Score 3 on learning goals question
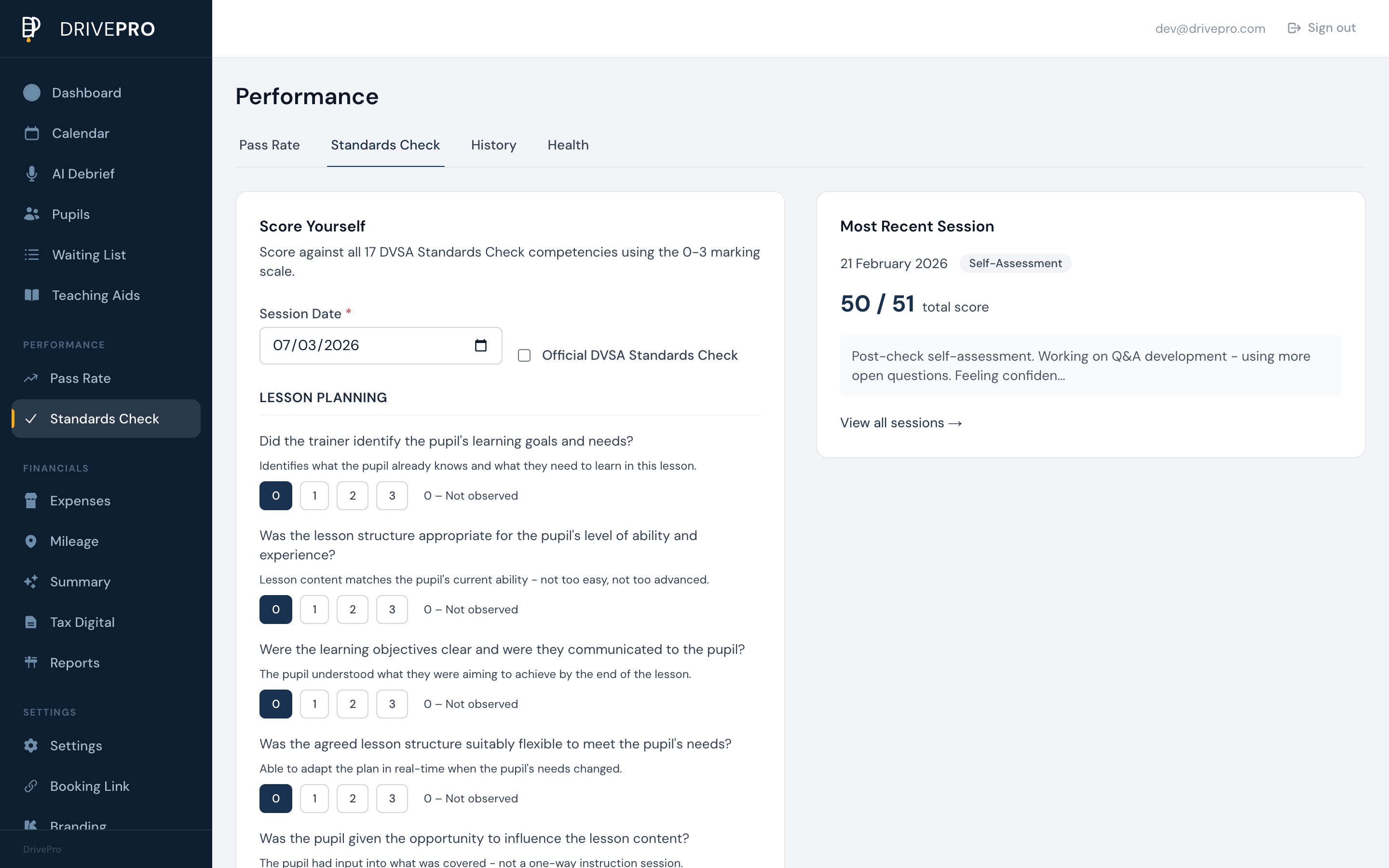Viewport: 1389px width, 868px height. coord(392,495)
